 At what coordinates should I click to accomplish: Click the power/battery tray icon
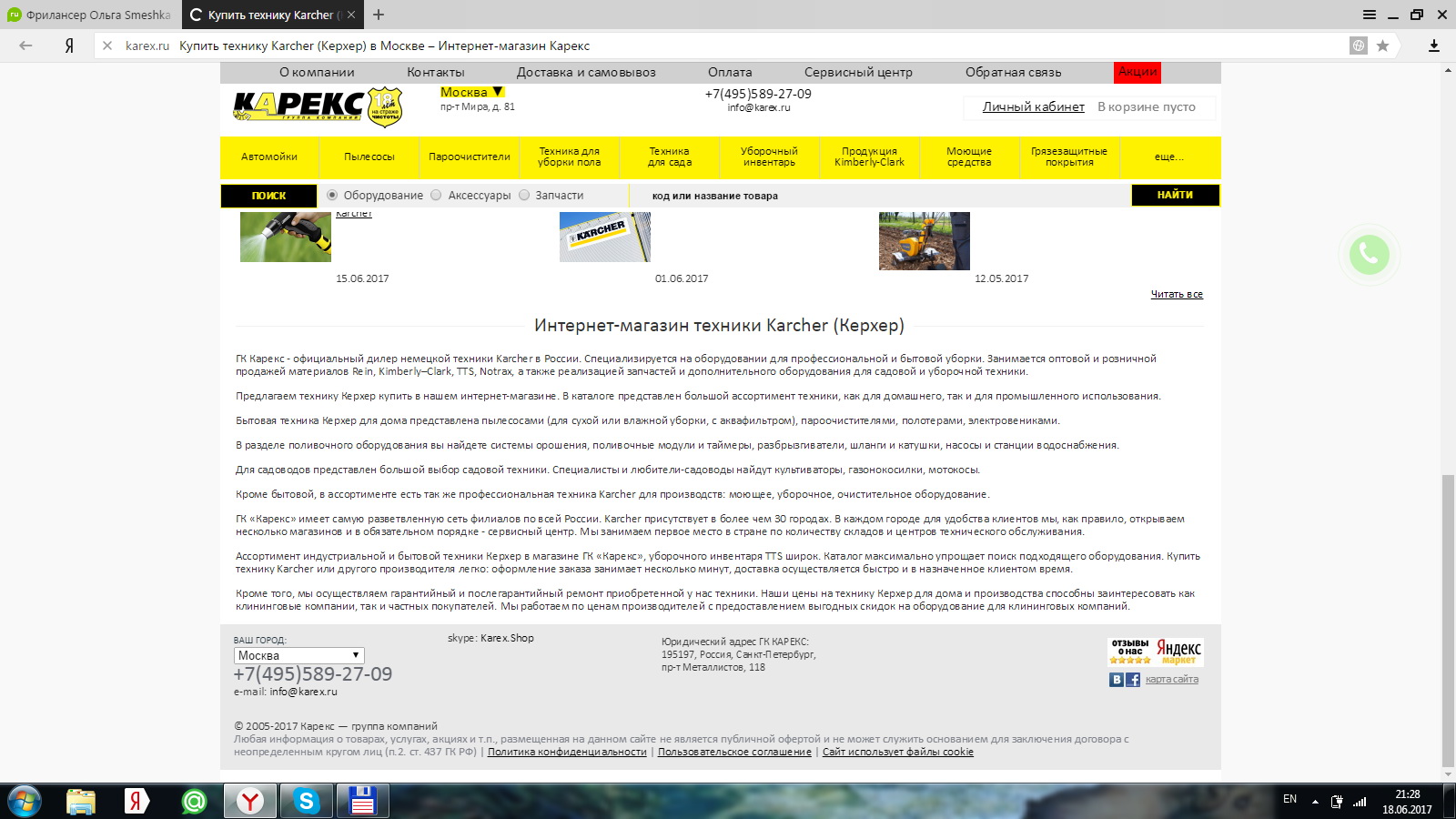[1337, 802]
